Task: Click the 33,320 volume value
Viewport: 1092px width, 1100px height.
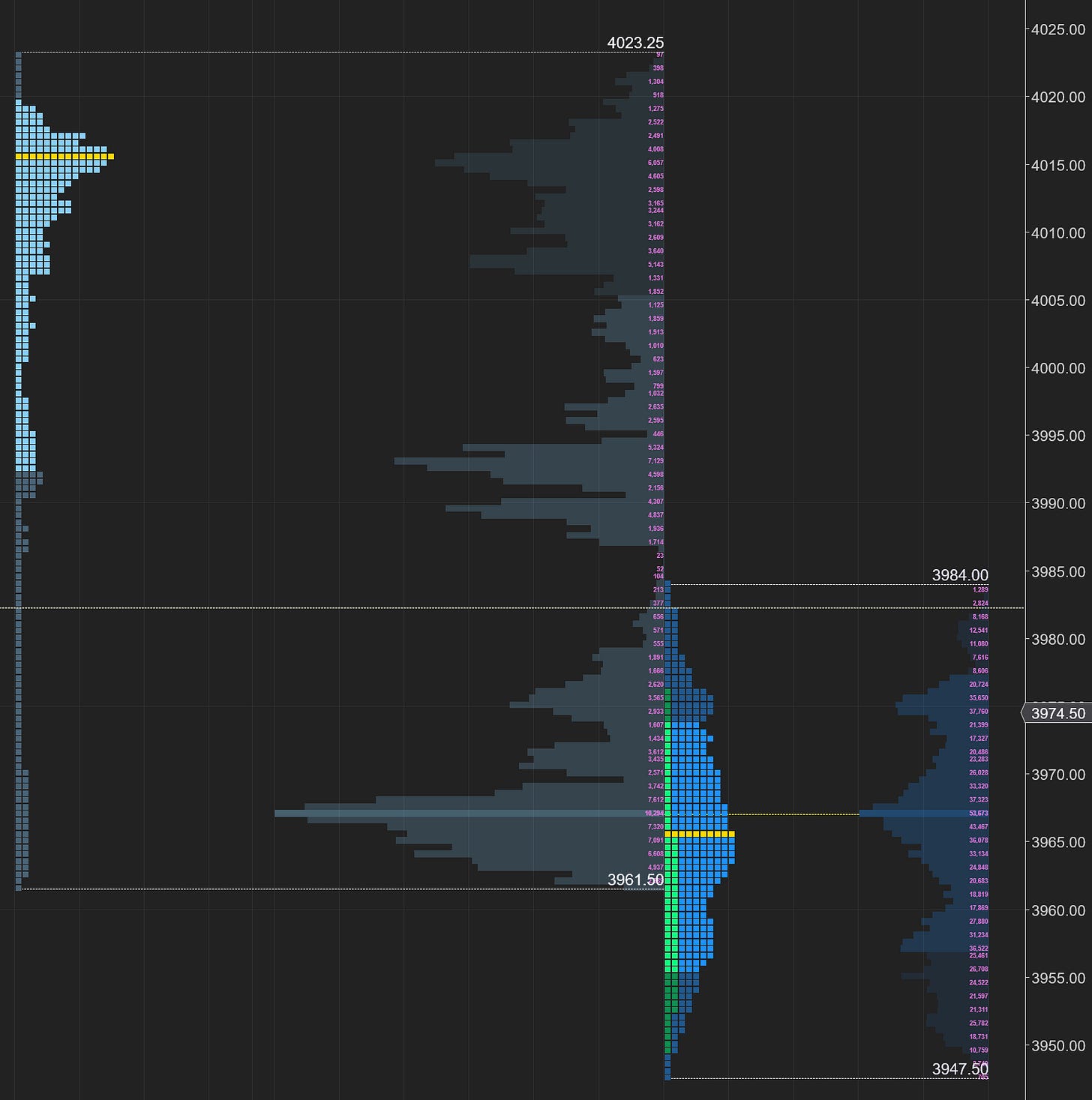Action: tap(979, 787)
